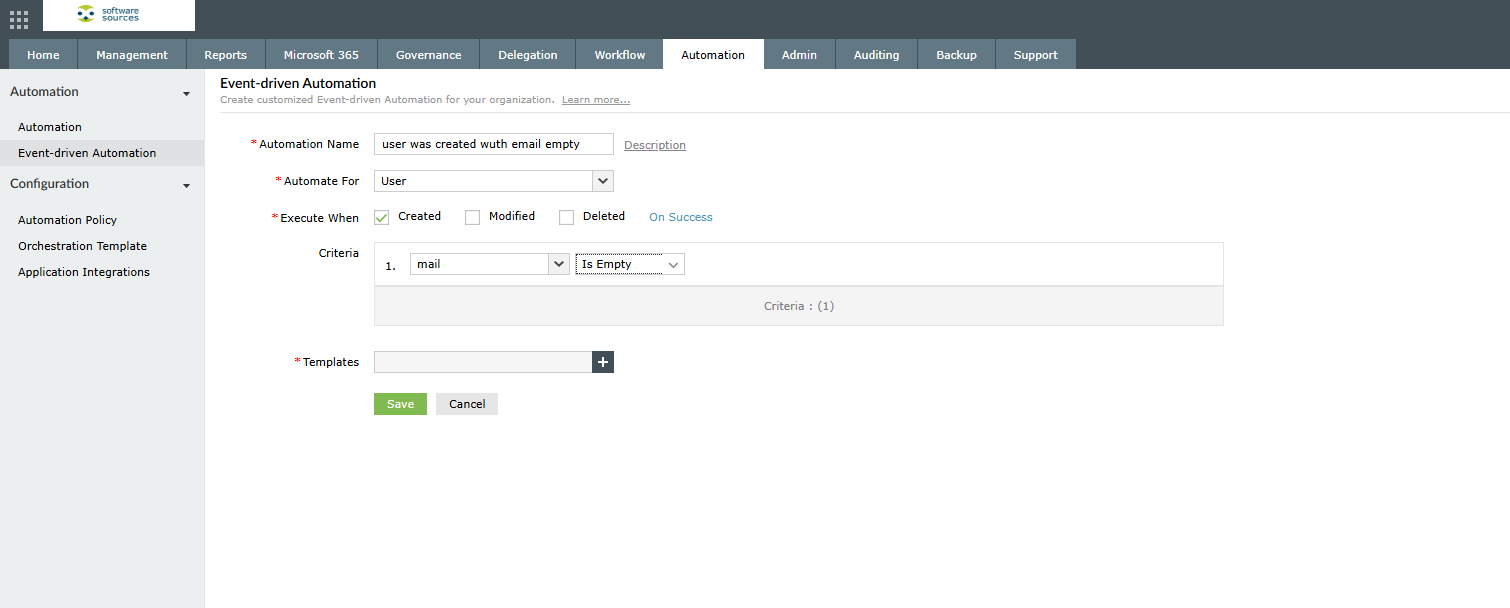Open the Automate For User dropdown
1510x608 pixels.
493,181
